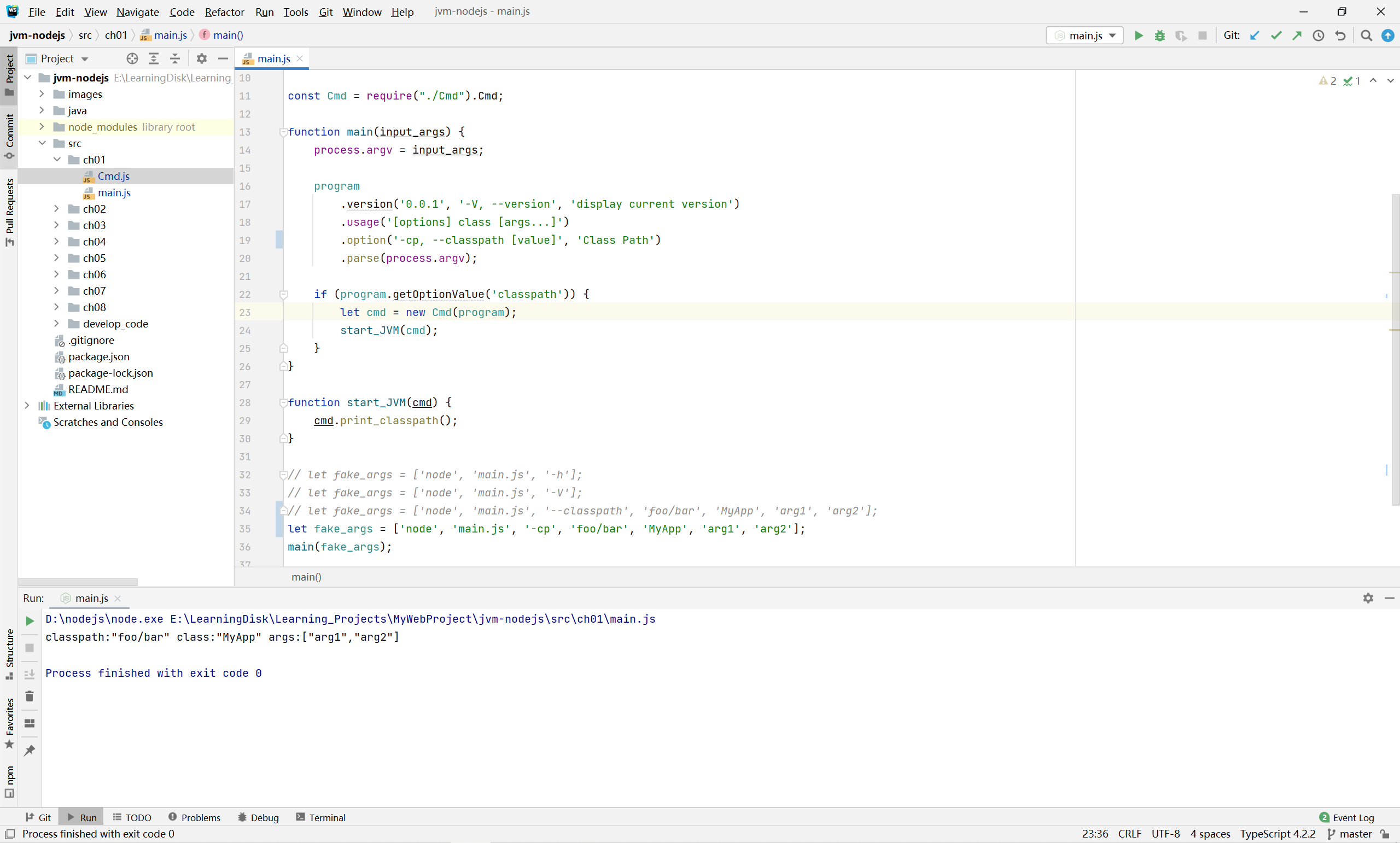Pin the Run tab with pin icon

[x=30, y=750]
